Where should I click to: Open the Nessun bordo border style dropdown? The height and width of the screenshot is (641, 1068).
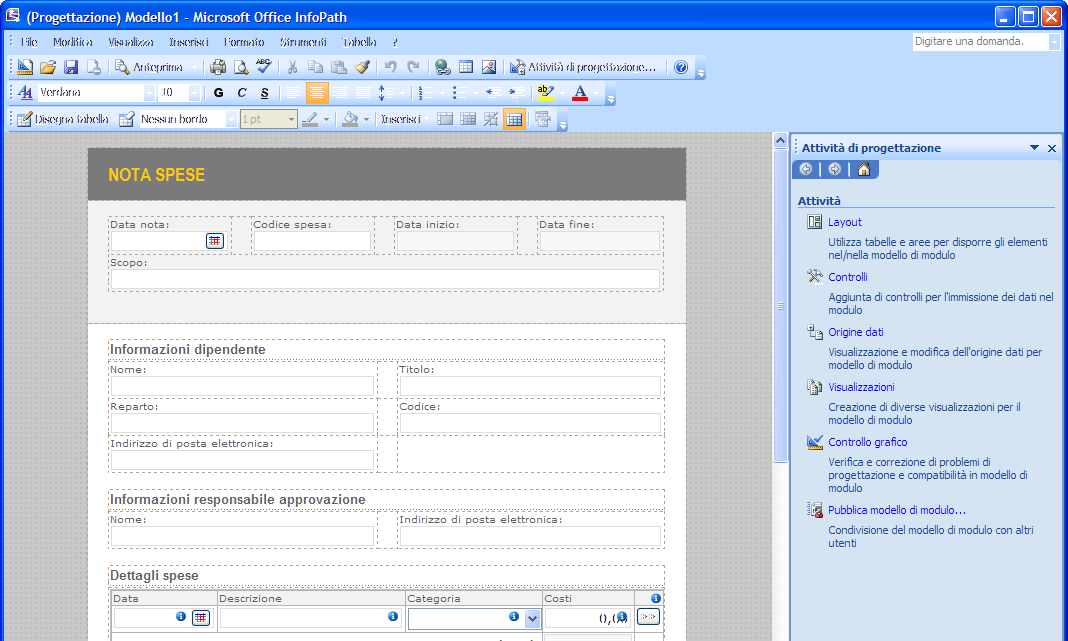(231, 119)
